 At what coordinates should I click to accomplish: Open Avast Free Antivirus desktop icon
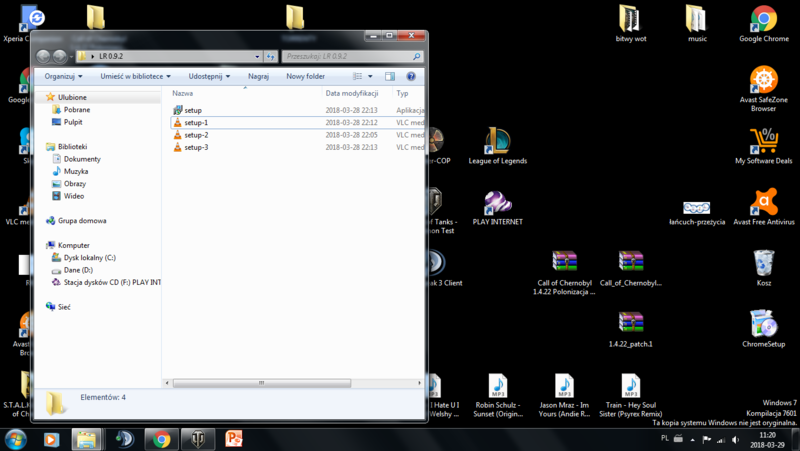[x=764, y=203]
